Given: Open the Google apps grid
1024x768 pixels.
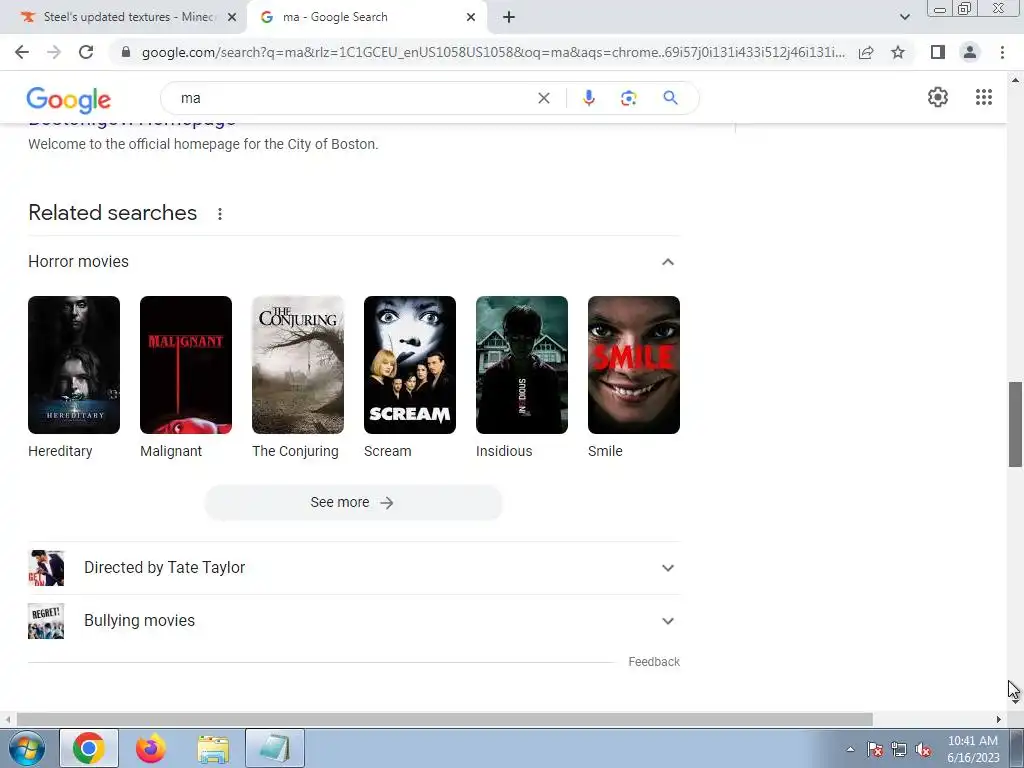Looking at the screenshot, I should 984,97.
